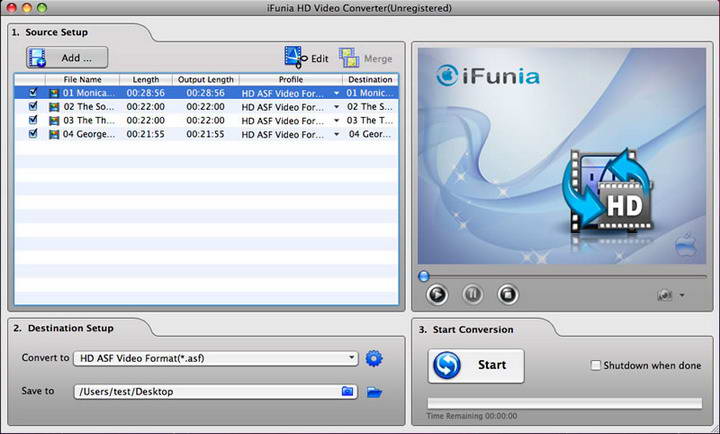Click the File Name column header
The height and width of the screenshot is (434, 720).
tap(83, 79)
